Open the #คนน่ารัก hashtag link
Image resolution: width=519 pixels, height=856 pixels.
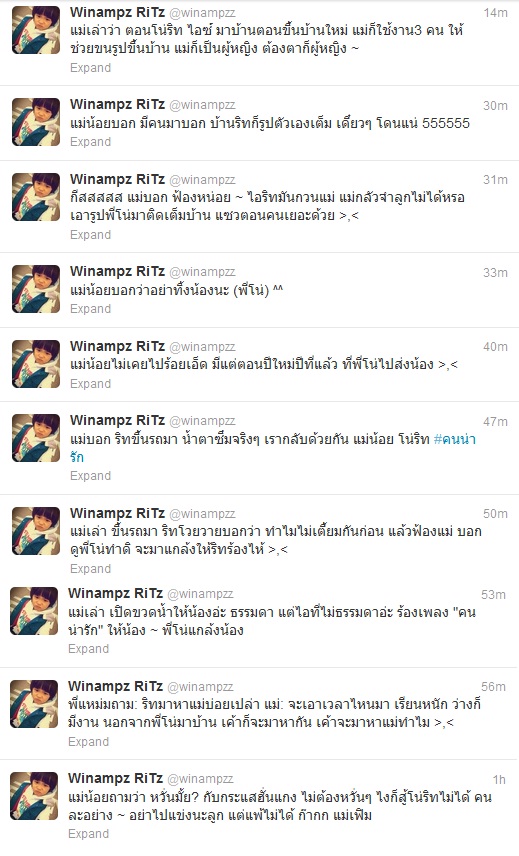273,448
